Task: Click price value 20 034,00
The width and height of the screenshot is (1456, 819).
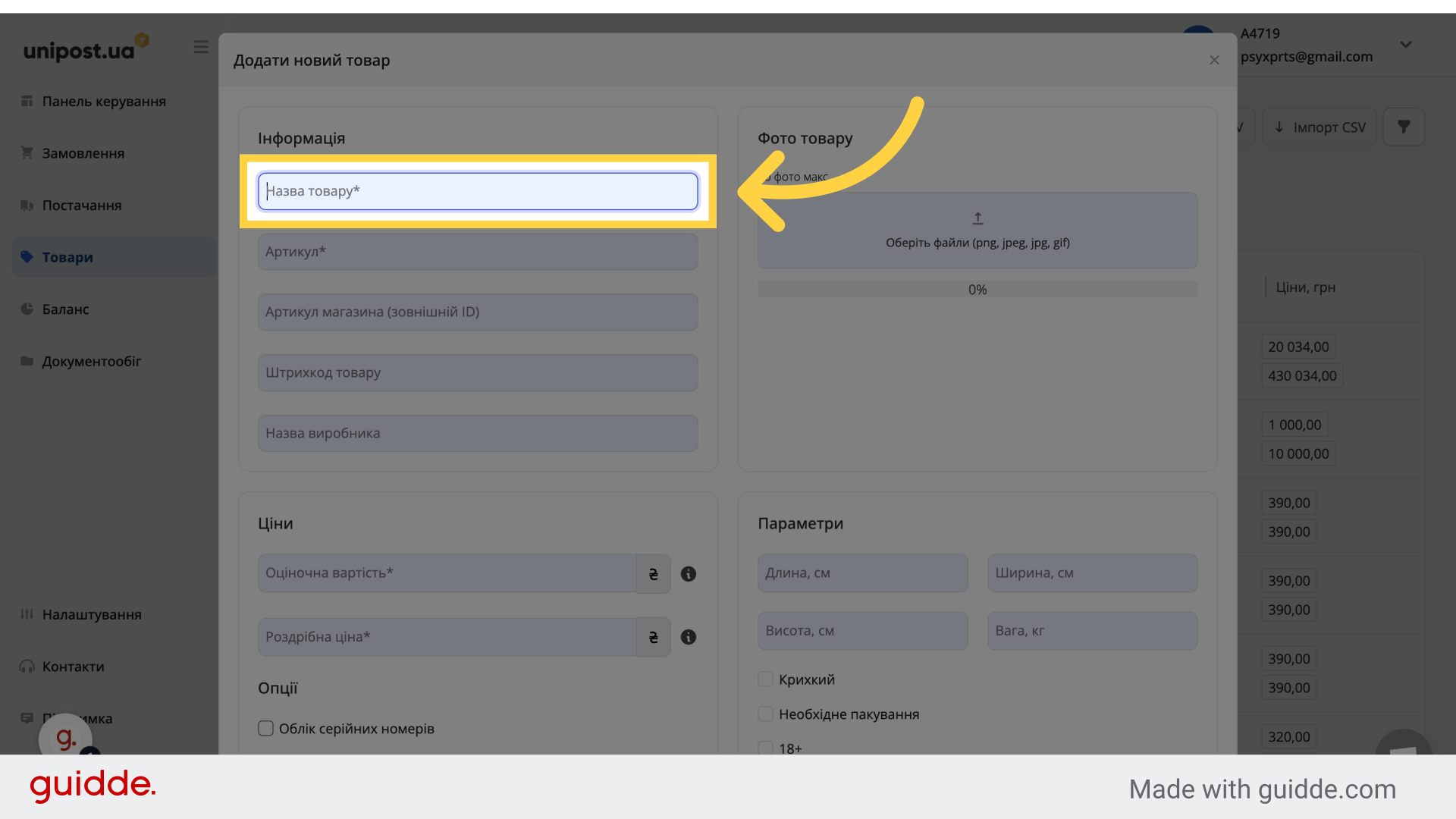Action: click(1298, 347)
